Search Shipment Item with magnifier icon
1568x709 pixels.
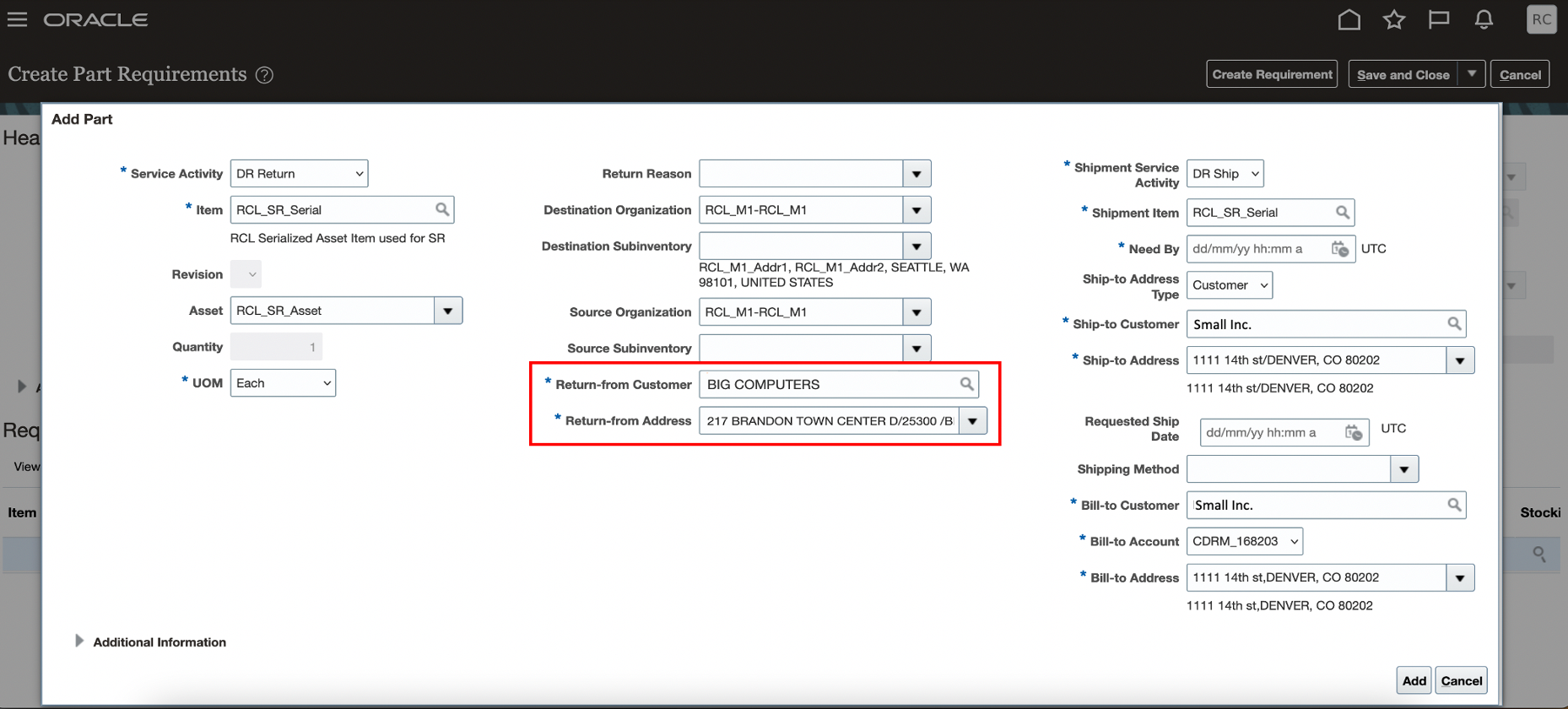coord(1342,213)
